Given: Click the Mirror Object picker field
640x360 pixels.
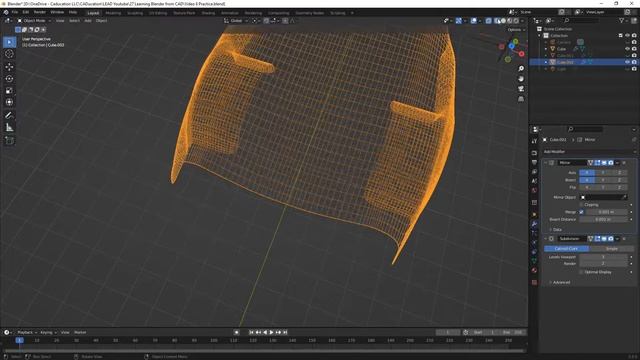Looking at the screenshot, I should click(x=603, y=197).
